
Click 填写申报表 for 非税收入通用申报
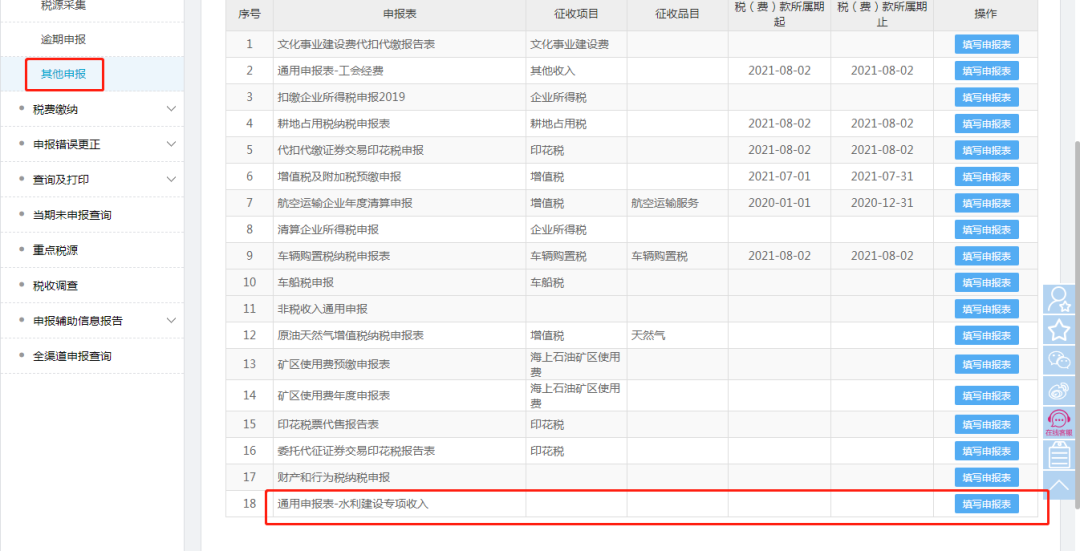click(x=986, y=309)
